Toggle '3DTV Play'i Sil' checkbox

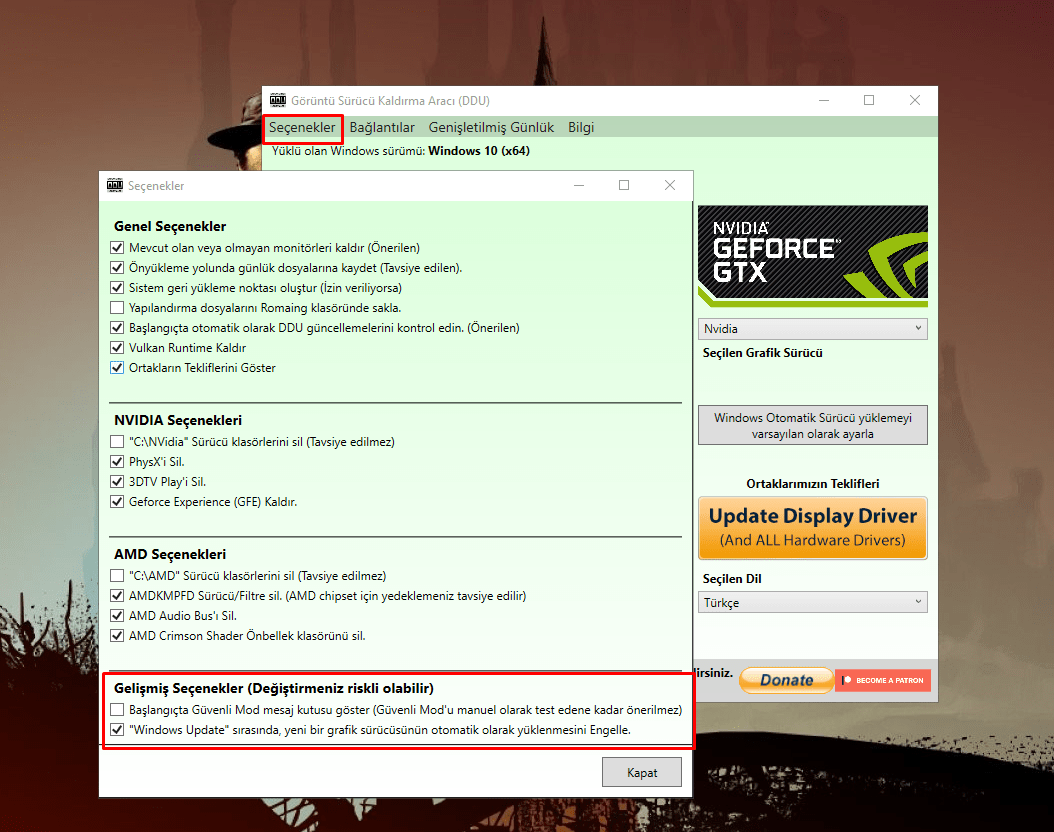(x=117, y=482)
